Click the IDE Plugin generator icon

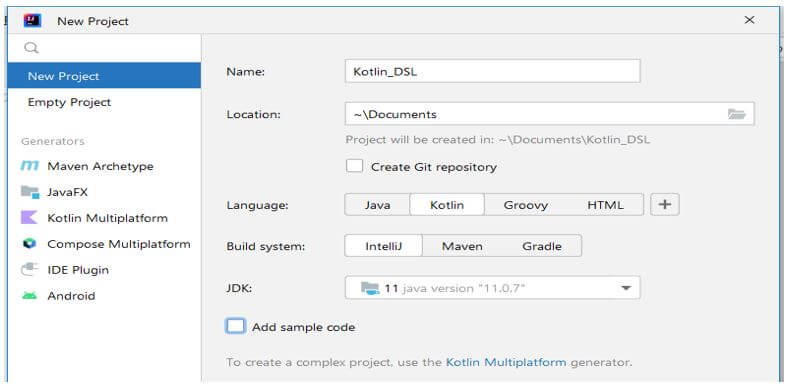tap(29, 269)
